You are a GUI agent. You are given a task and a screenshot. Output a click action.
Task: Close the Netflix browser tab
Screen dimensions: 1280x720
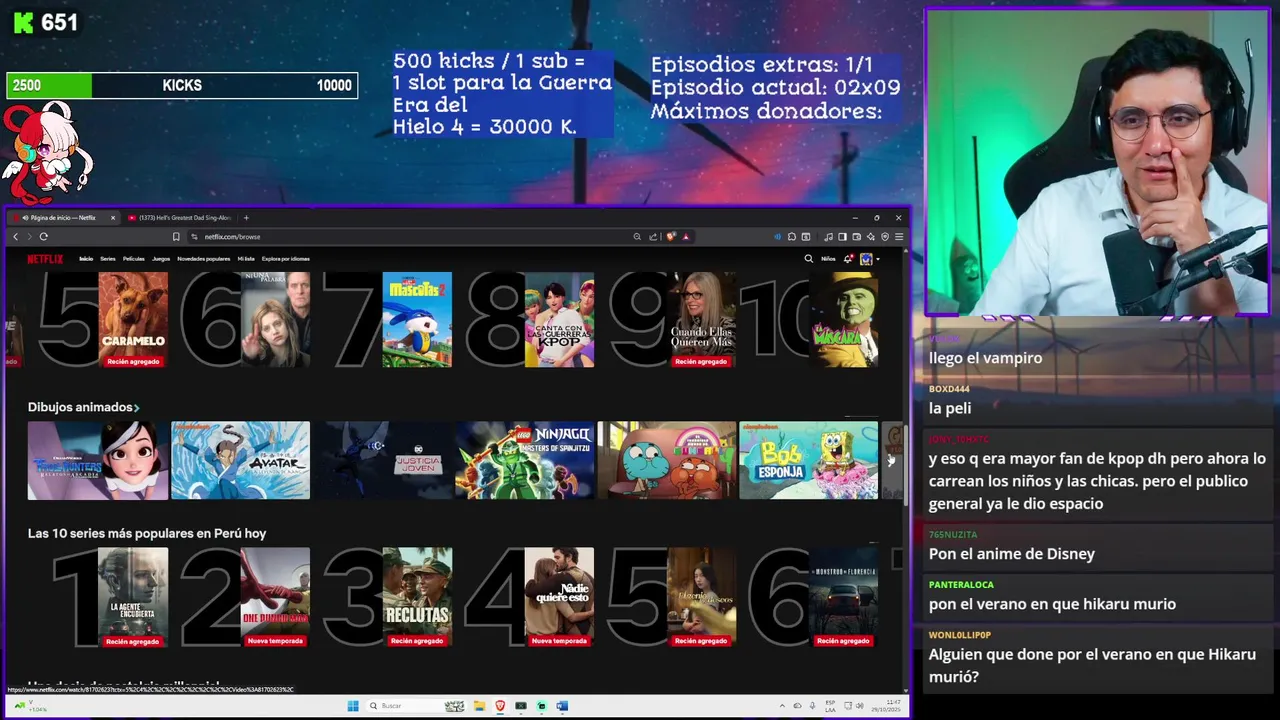tap(112, 218)
